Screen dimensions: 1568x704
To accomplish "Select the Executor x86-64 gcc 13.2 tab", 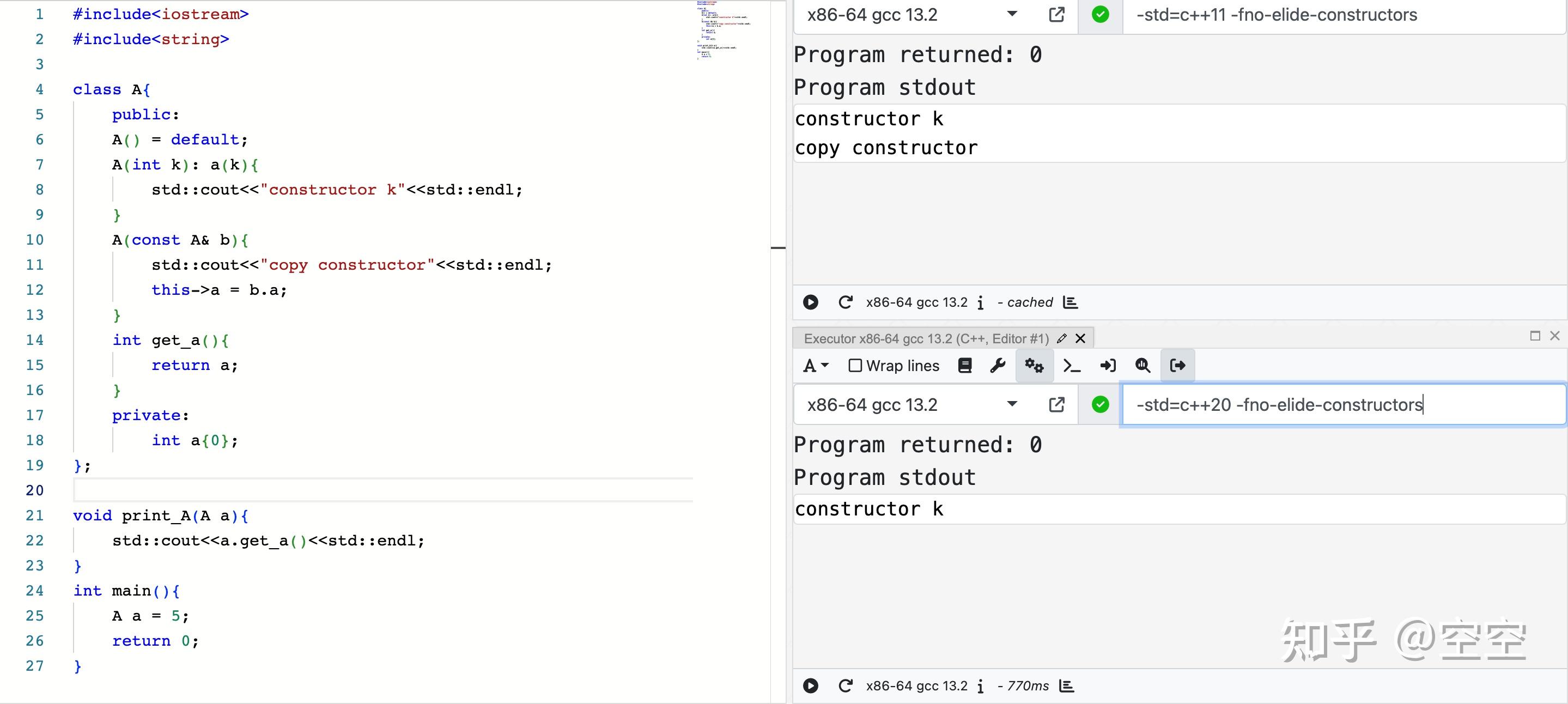I will click(x=926, y=338).
